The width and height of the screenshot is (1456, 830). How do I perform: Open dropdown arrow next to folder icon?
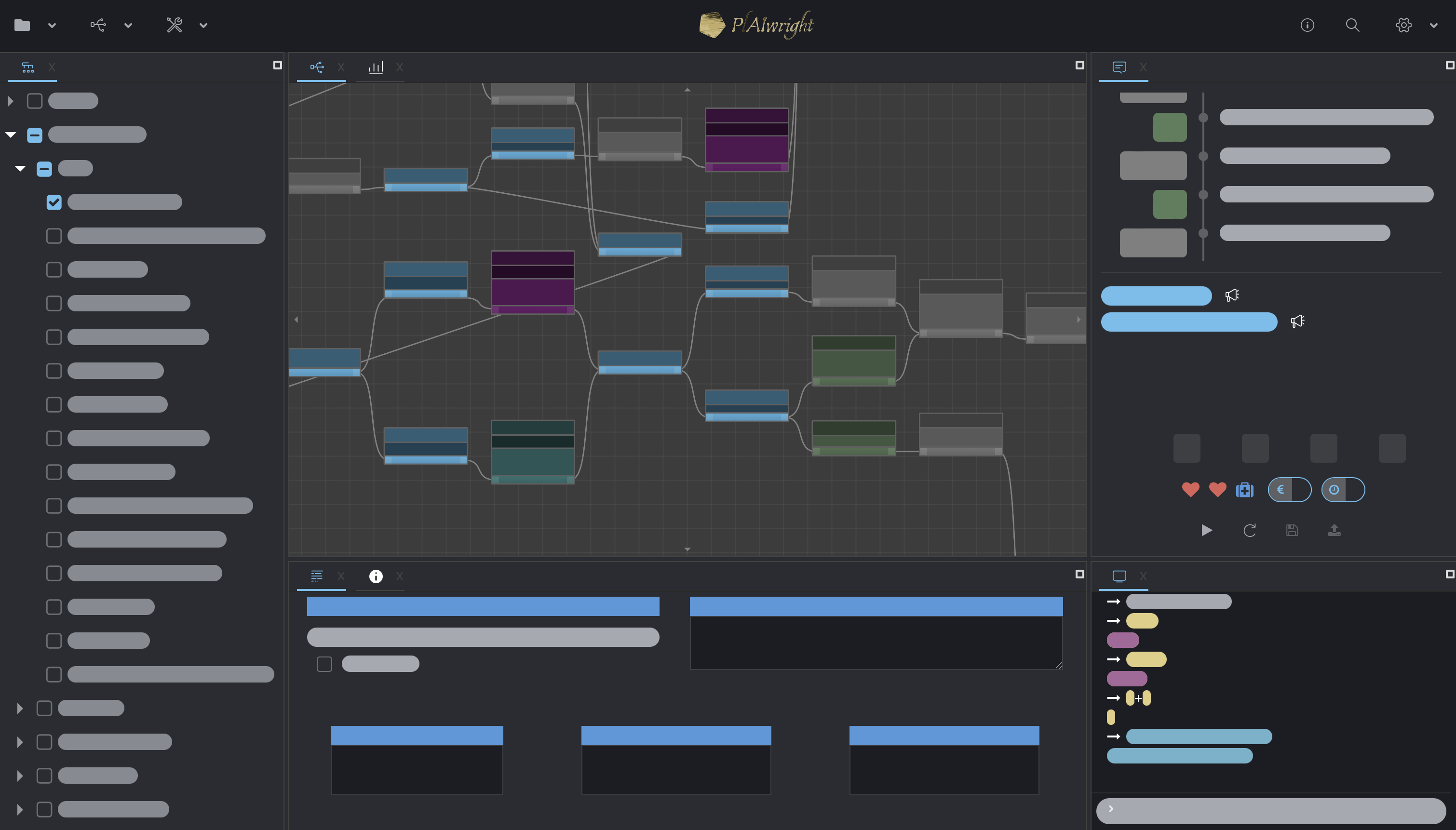pyautogui.click(x=52, y=25)
